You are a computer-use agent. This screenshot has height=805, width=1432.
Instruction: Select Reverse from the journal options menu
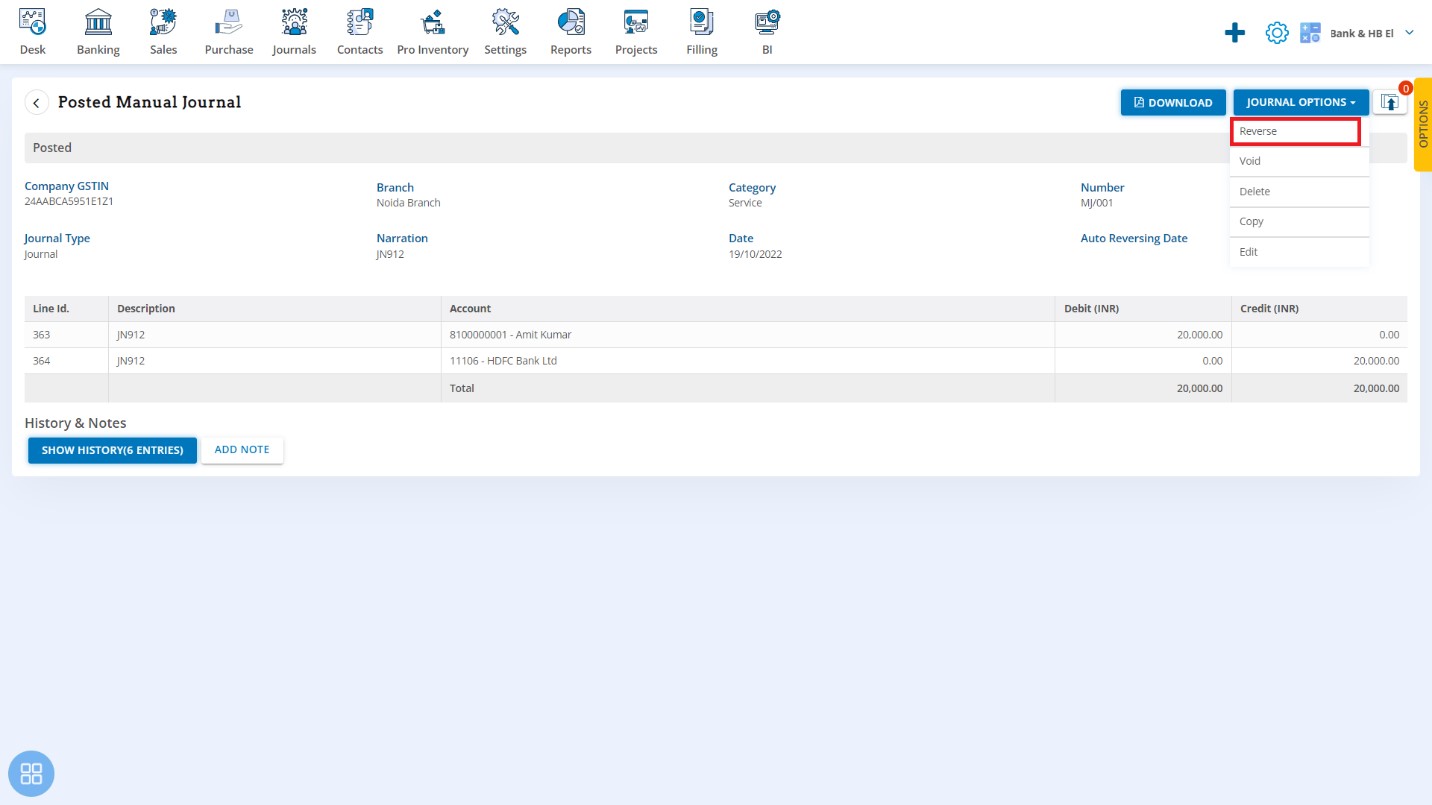click(x=1294, y=131)
